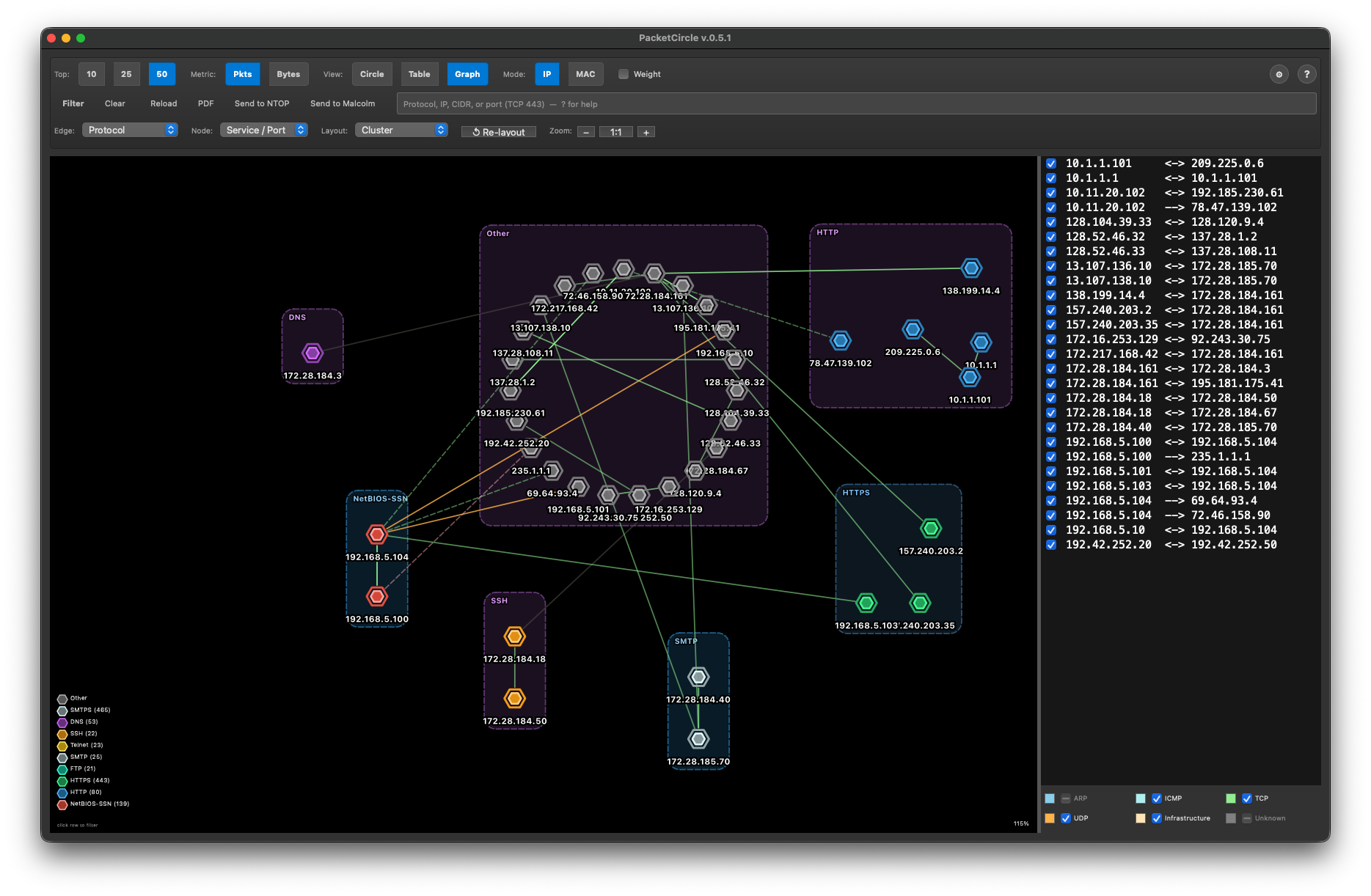Click the DNS node 172.28.184.3
Viewport: 1371px width, 896px height.
(312, 353)
